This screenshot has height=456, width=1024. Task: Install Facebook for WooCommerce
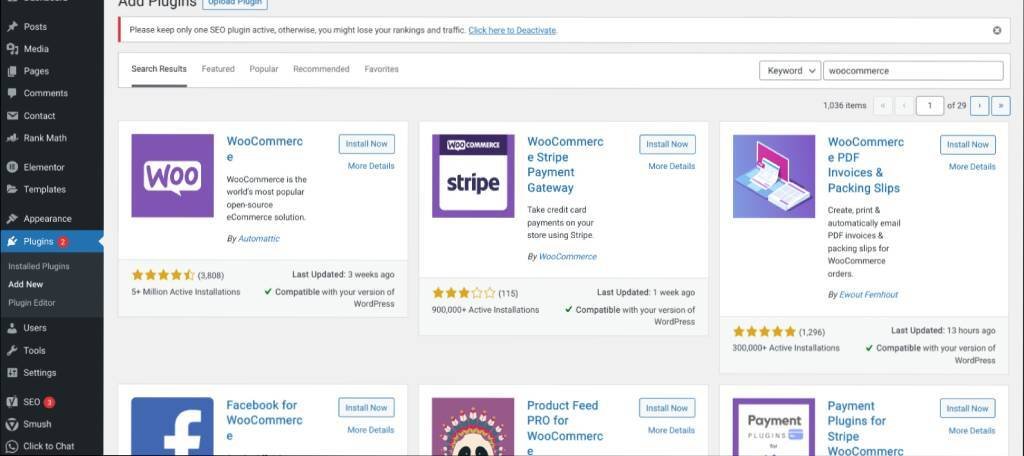366,408
